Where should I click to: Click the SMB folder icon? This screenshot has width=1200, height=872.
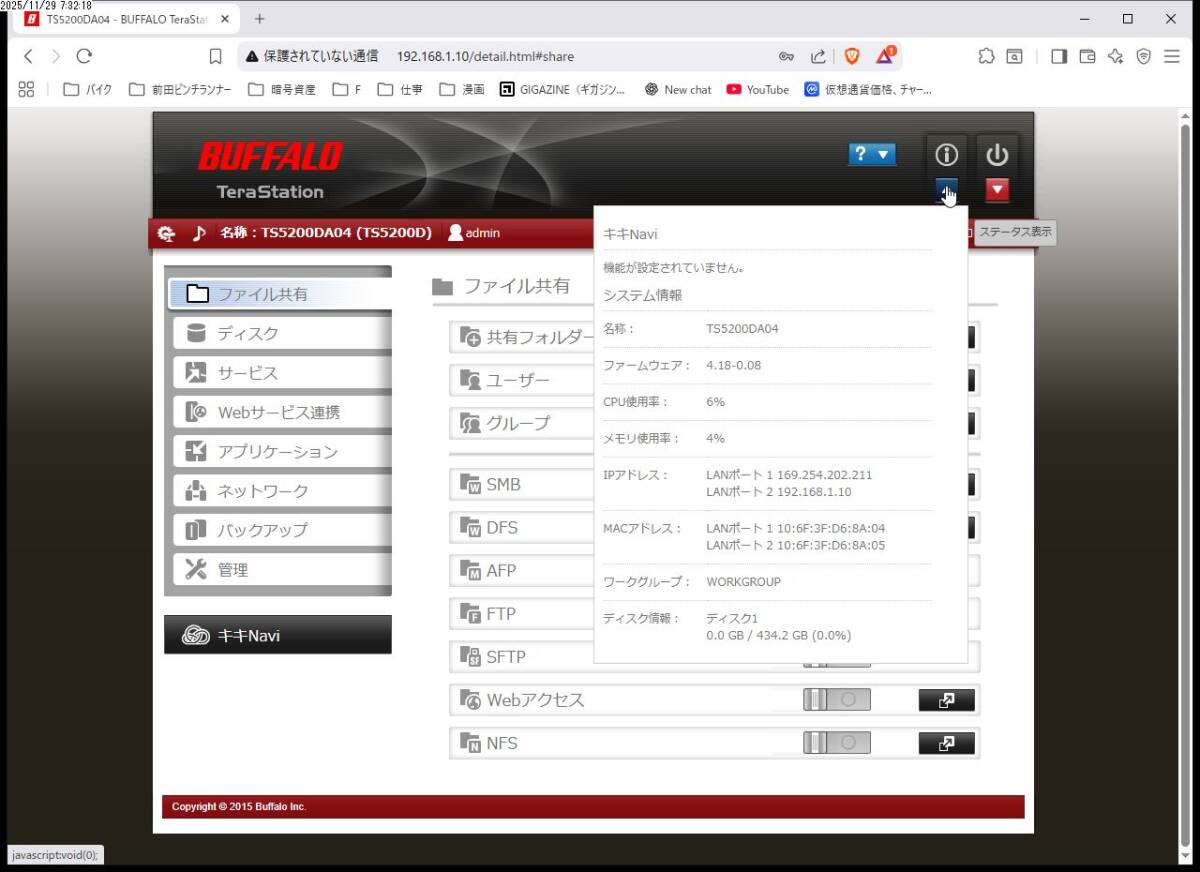[x=470, y=485]
